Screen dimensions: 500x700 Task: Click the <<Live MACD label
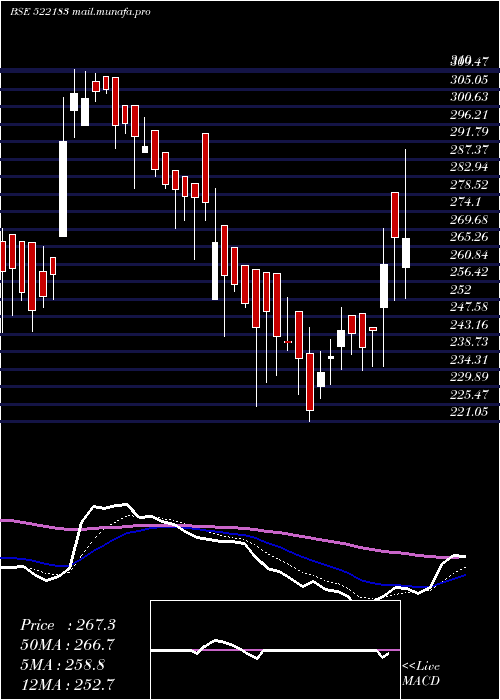click(421, 673)
